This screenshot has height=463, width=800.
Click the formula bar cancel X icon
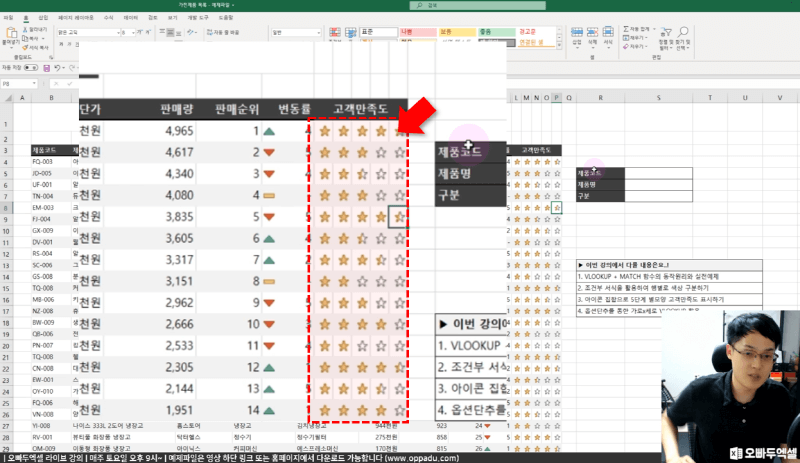point(56,83)
